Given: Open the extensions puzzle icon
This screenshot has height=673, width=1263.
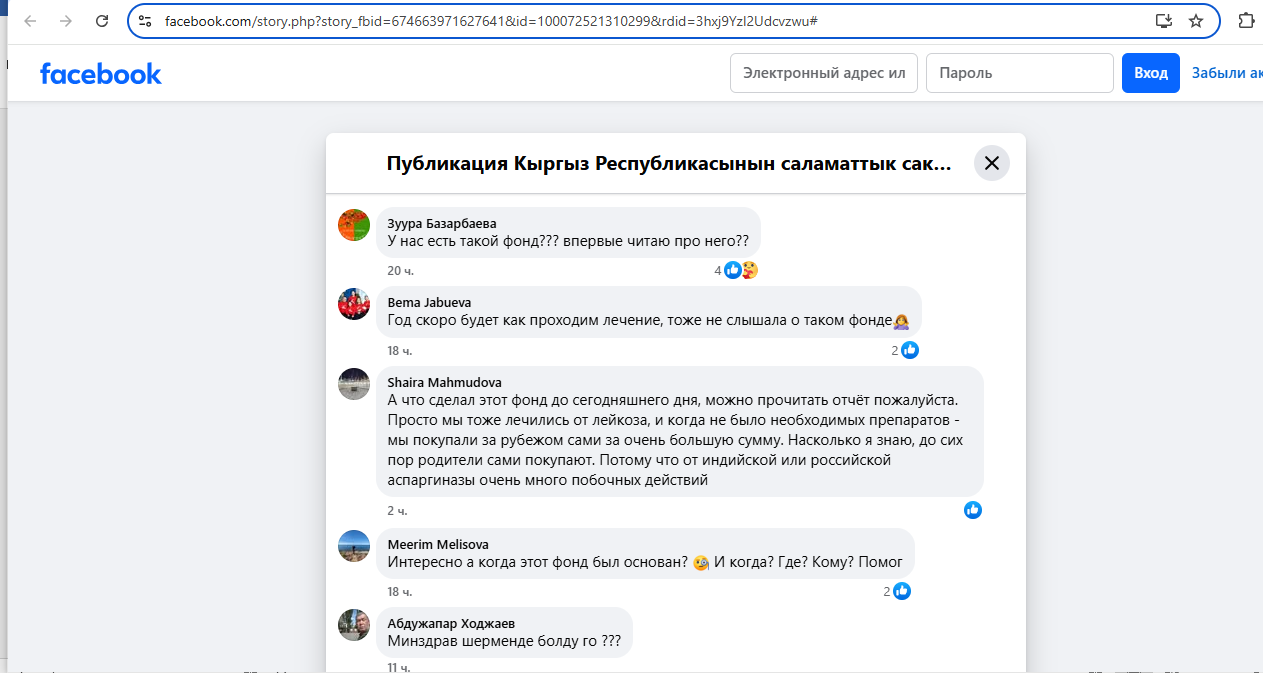Looking at the screenshot, I should pyautogui.click(x=1246, y=21).
